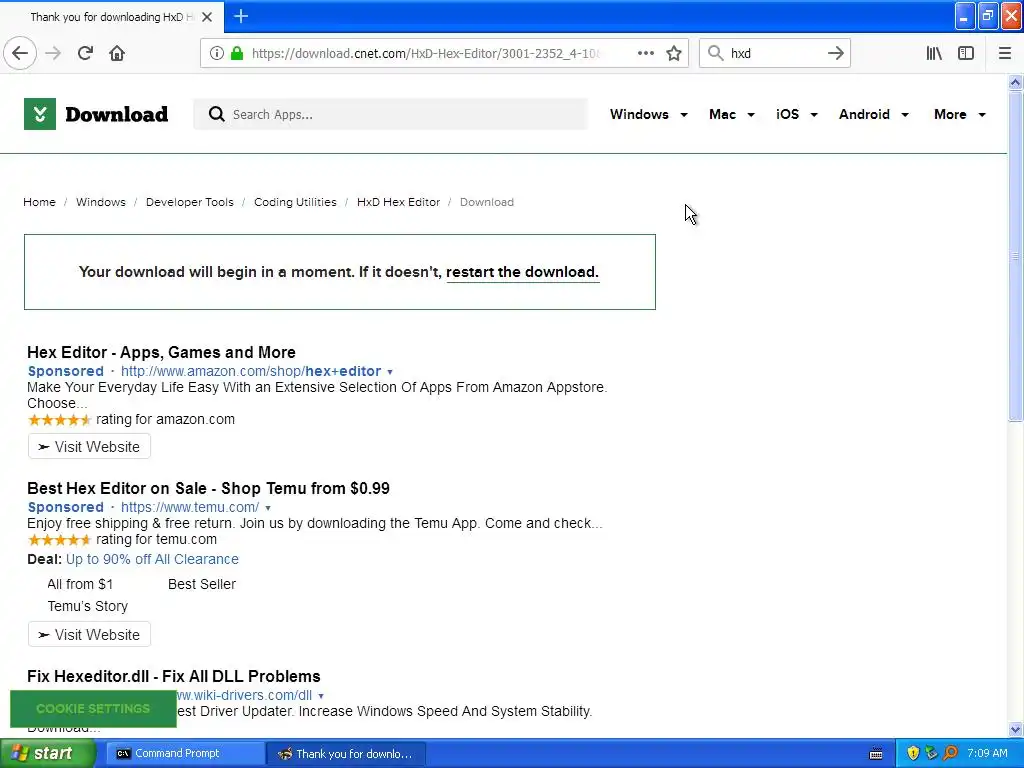Open the on-screen keyboard tray icon
Viewport: 1024px width, 768px height.
(876, 754)
